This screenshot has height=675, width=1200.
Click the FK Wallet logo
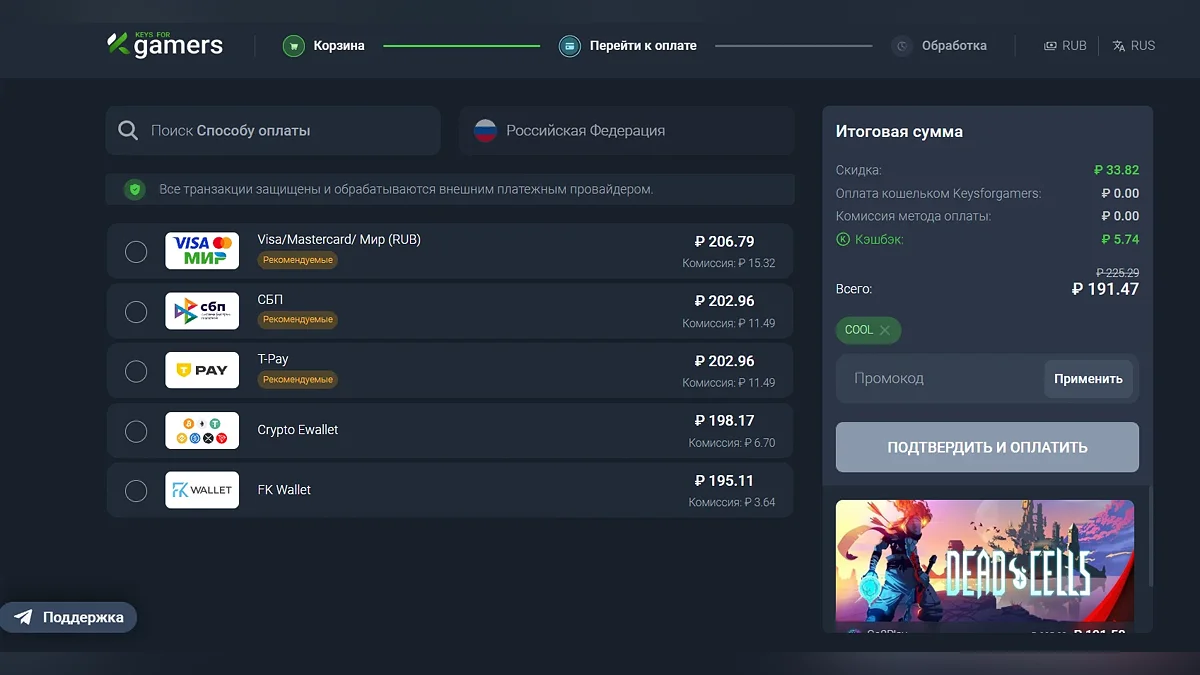pyautogui.click(x=202, y=490)
